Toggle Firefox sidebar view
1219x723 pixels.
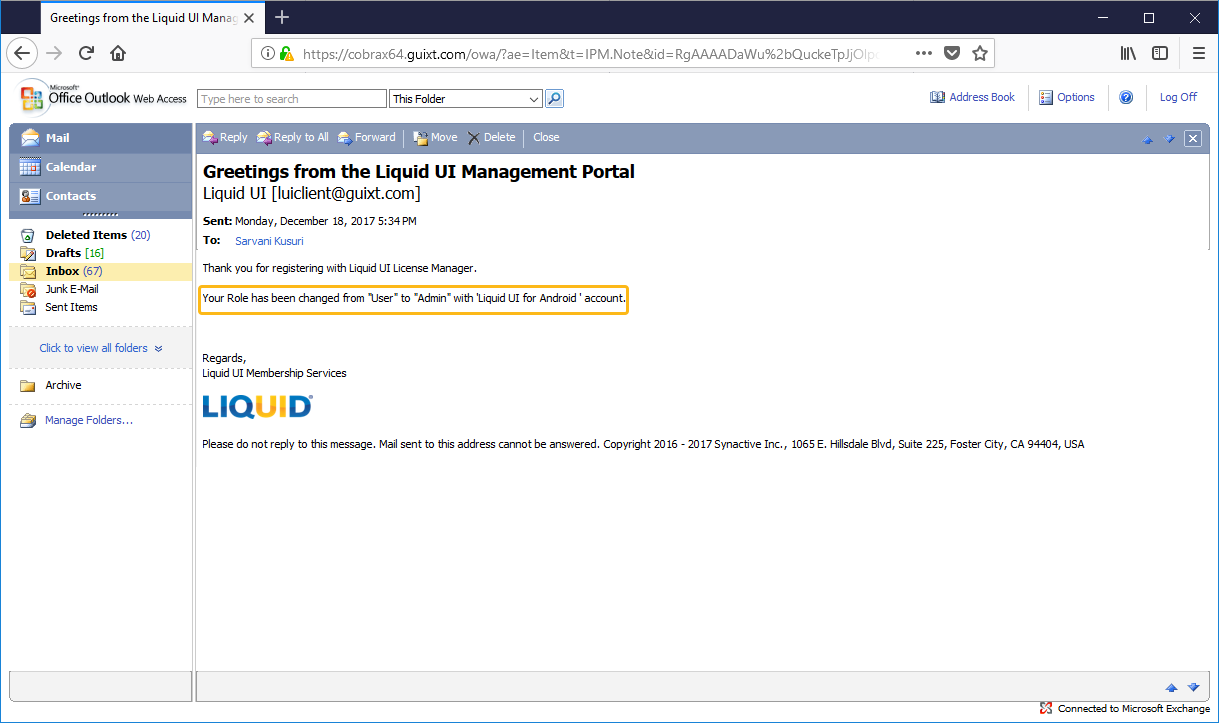[1160, 53]
